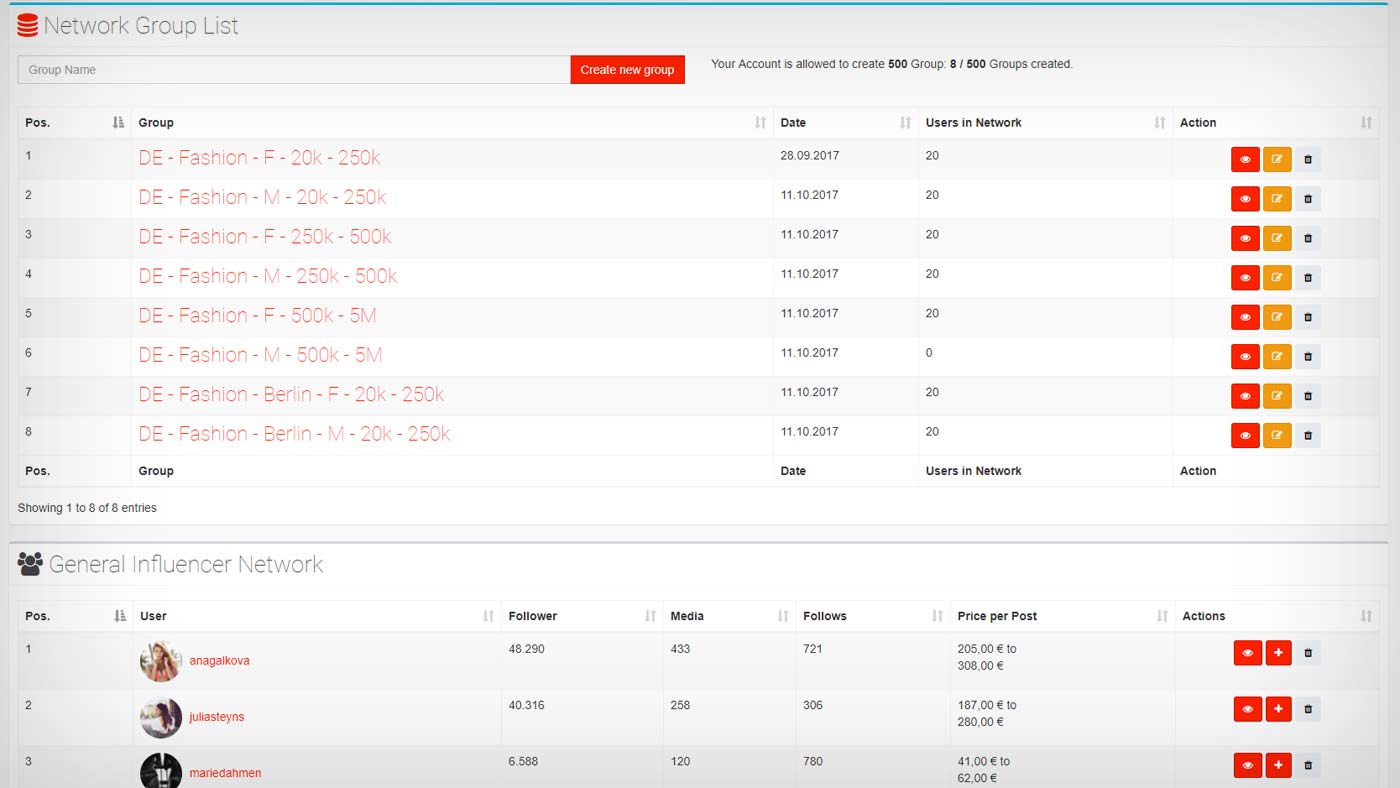
Task: Delete group DE - Fashion - Berlin - M - 20k - 250k
Action: [1308, 436]
